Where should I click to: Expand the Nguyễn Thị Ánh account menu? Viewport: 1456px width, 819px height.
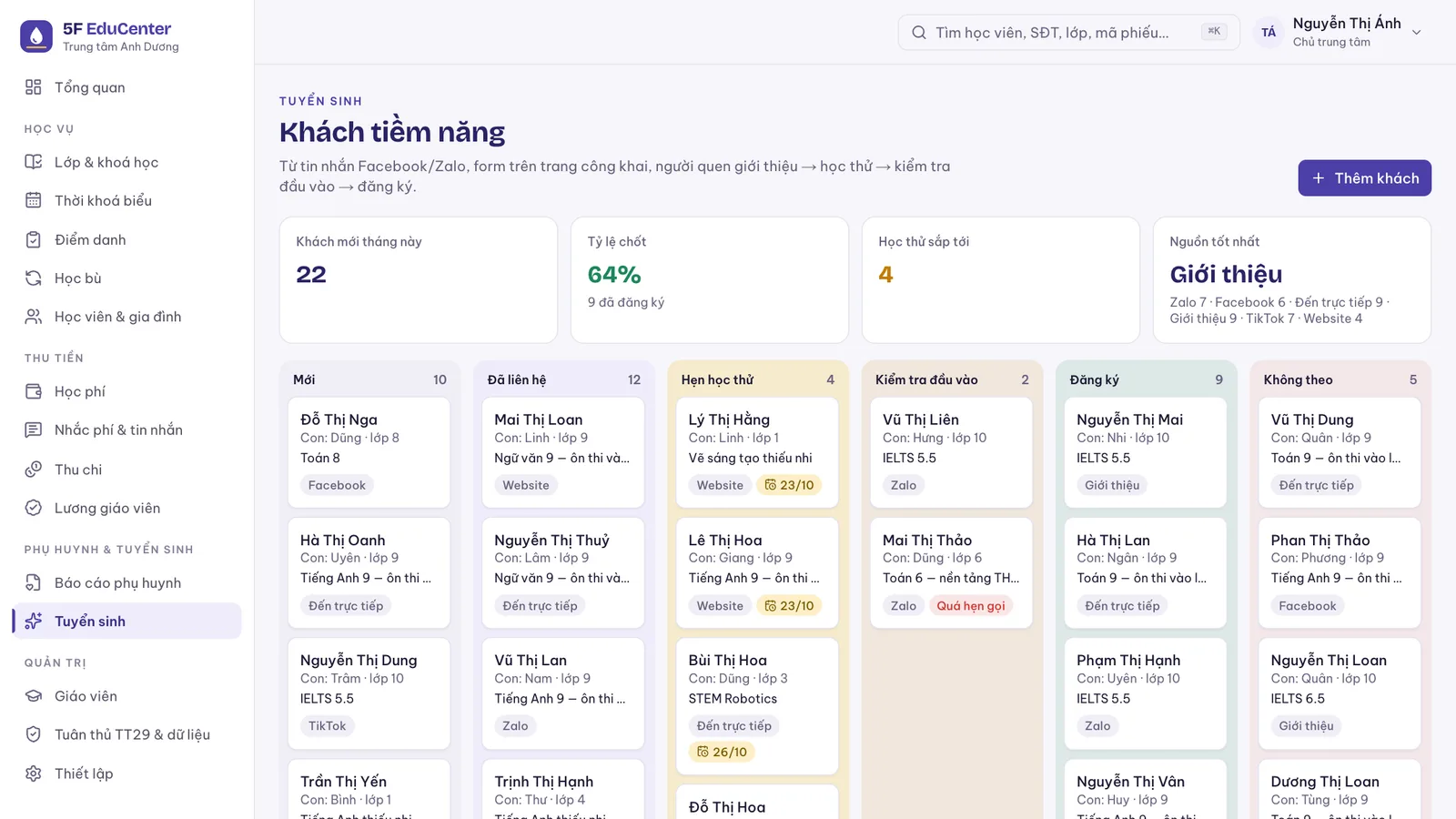point(1338,32)
